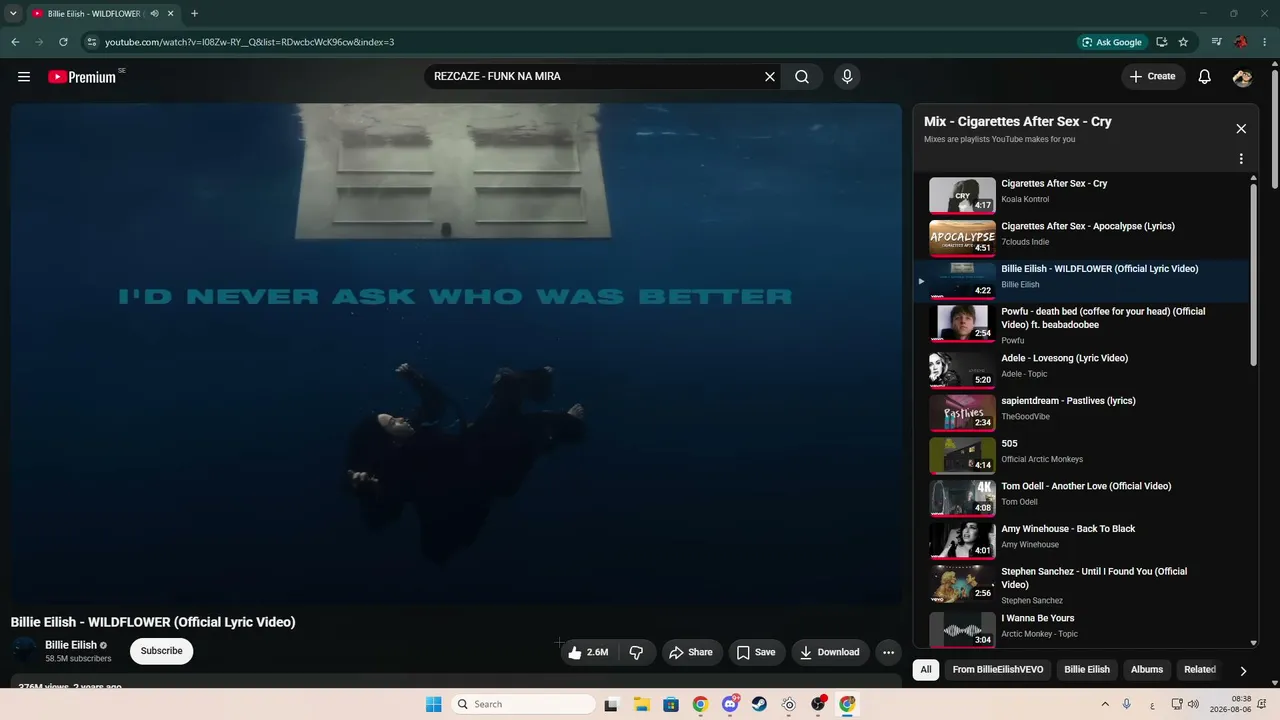Click the browser address bar URL
1280x720 pixels.
click(250, 42)
